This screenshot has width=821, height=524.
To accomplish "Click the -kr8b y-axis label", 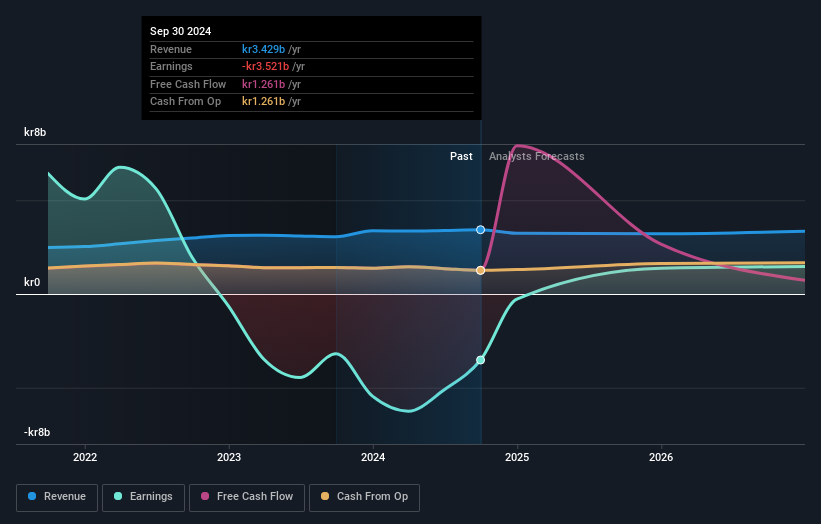I will 37,432.
